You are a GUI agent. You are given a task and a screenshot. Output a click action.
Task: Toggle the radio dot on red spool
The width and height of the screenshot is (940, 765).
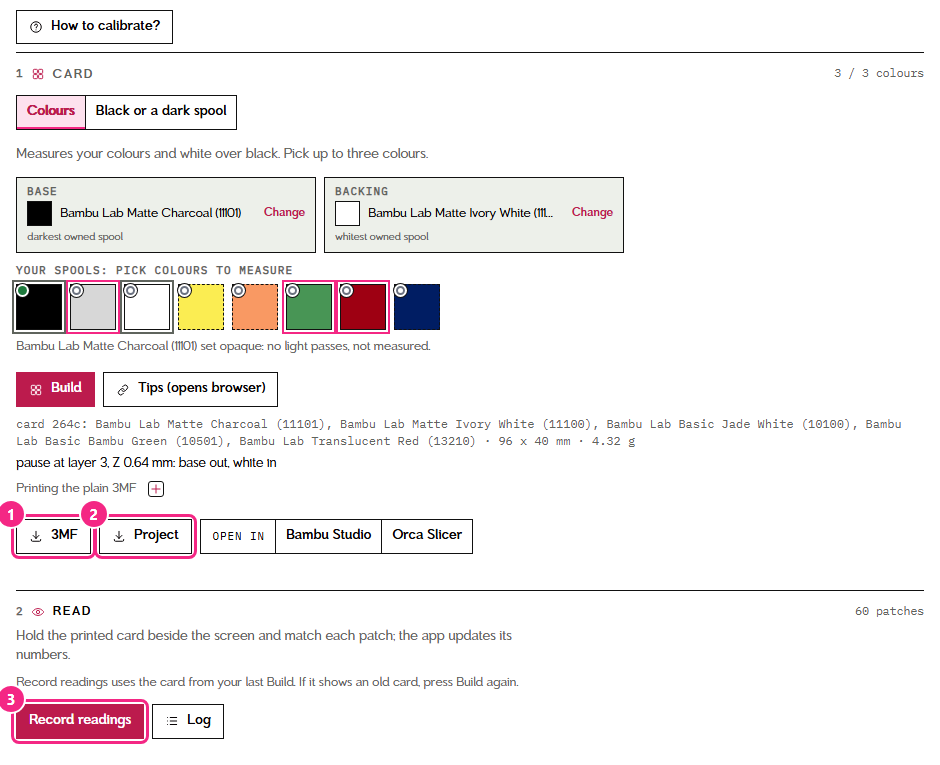(347, 291)
